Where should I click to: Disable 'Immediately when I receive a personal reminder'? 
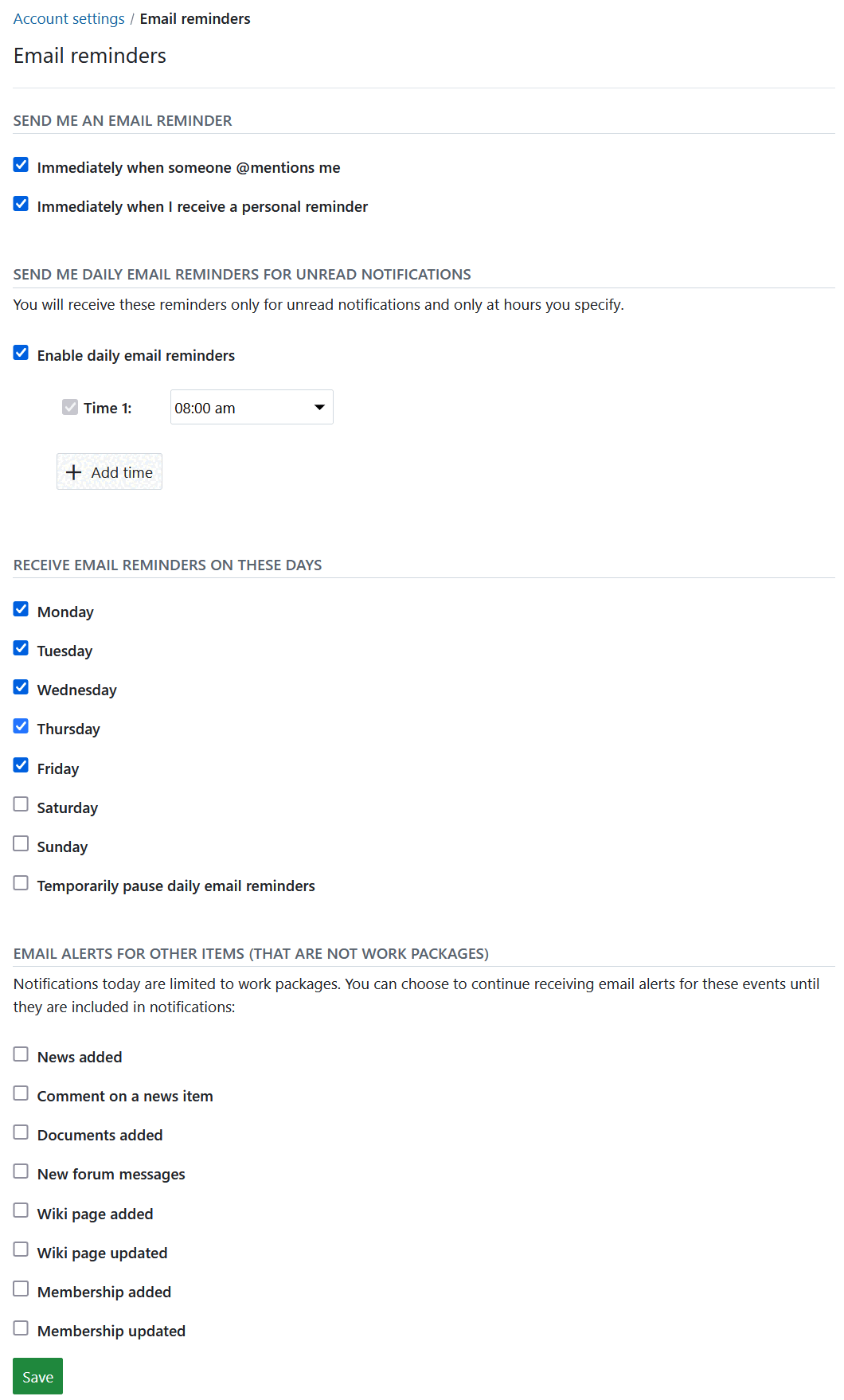[20, 204]
